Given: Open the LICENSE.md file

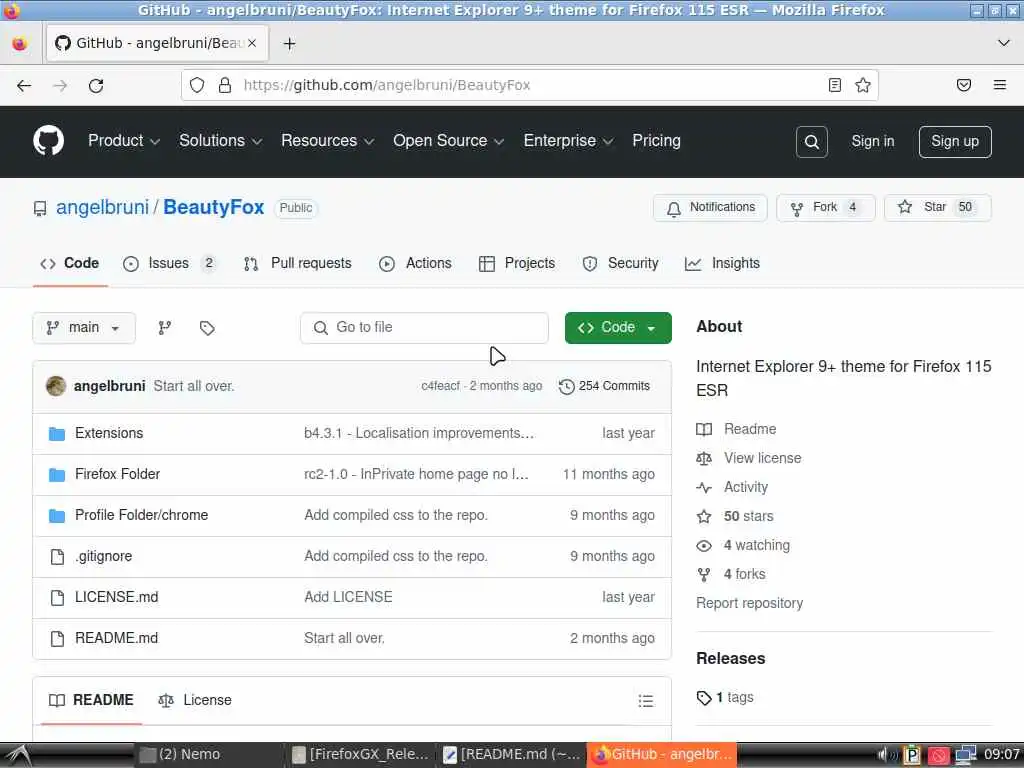Looking at the screenshot, I should pyautogui.click(x=116, y=598).
